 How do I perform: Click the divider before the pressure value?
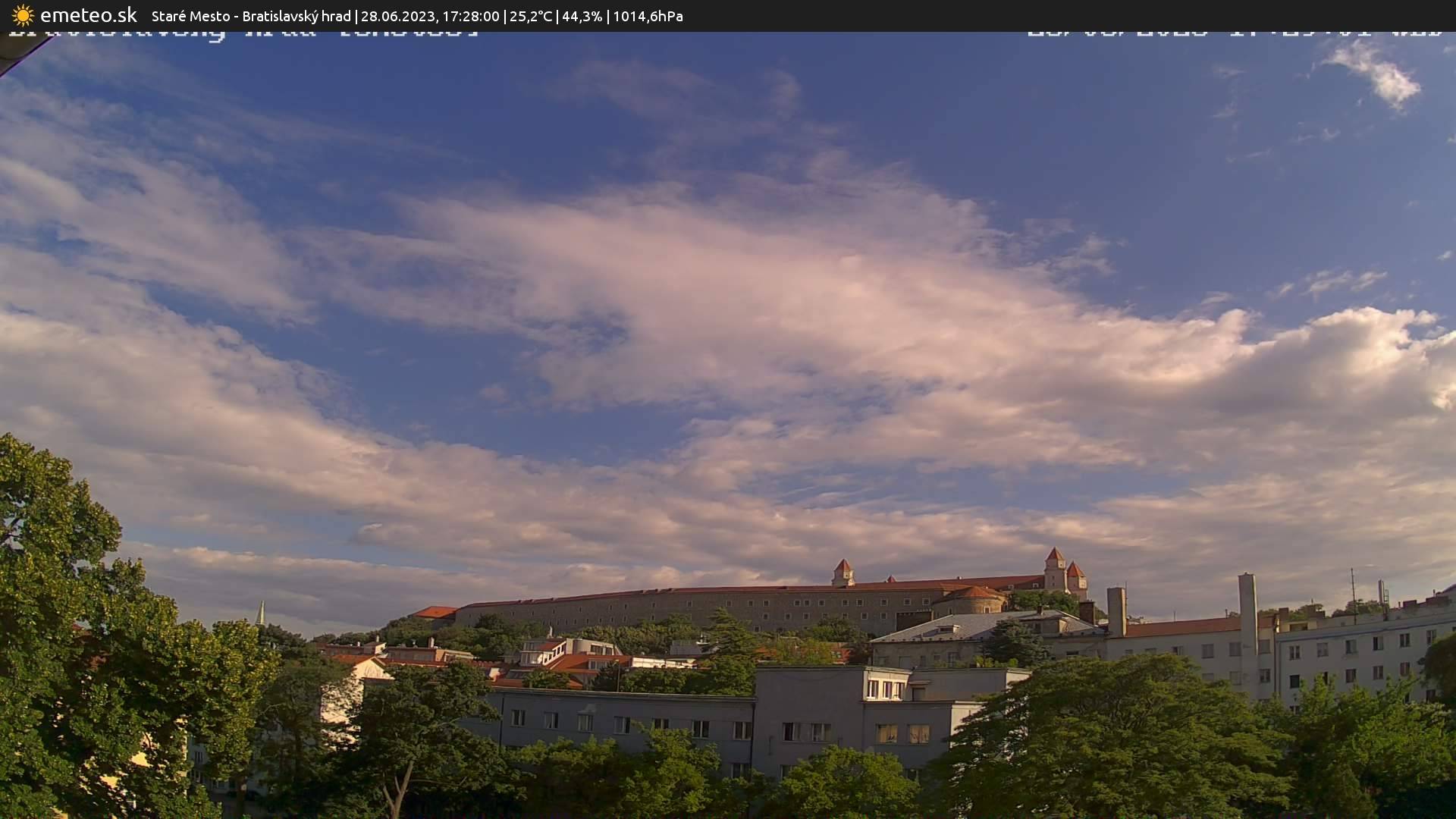[609, 16]
